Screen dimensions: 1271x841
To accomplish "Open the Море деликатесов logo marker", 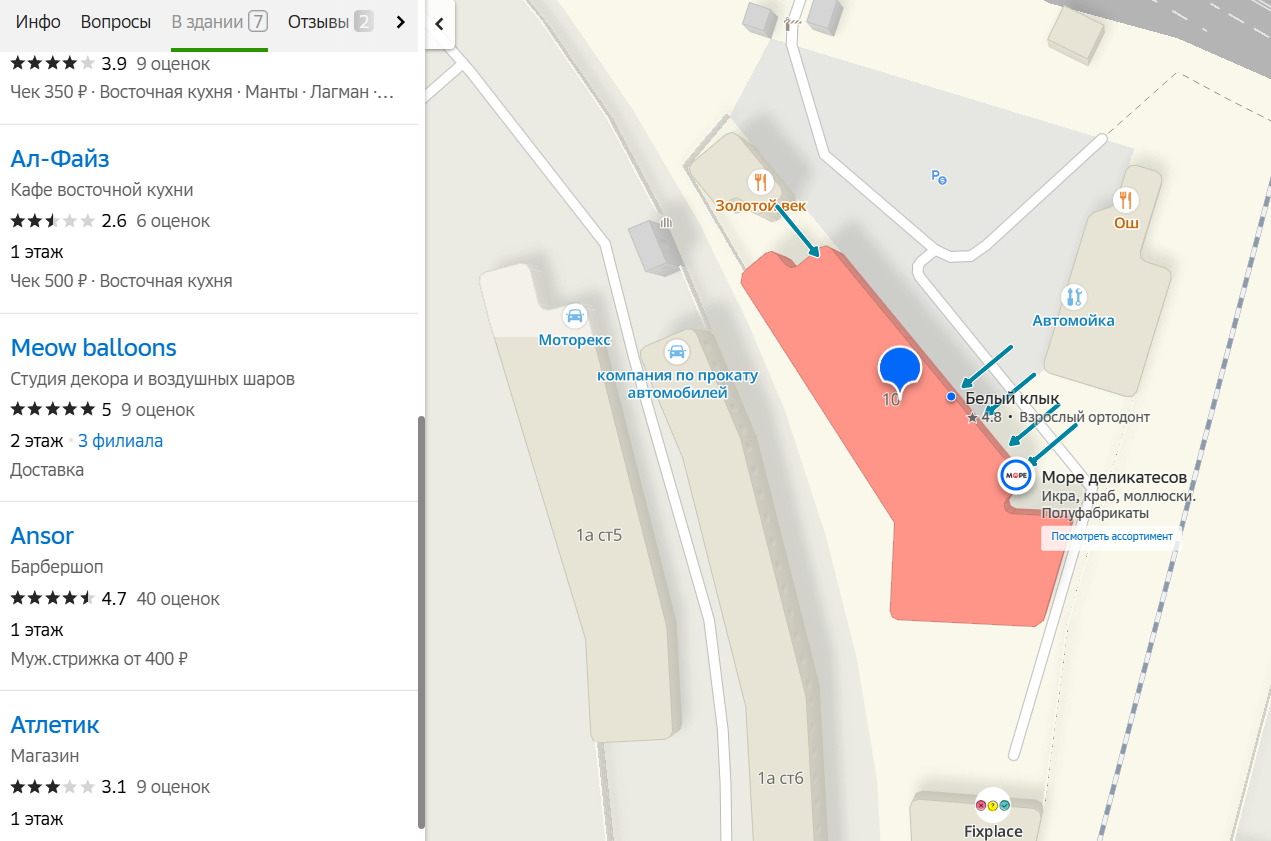I will 1016,476.
